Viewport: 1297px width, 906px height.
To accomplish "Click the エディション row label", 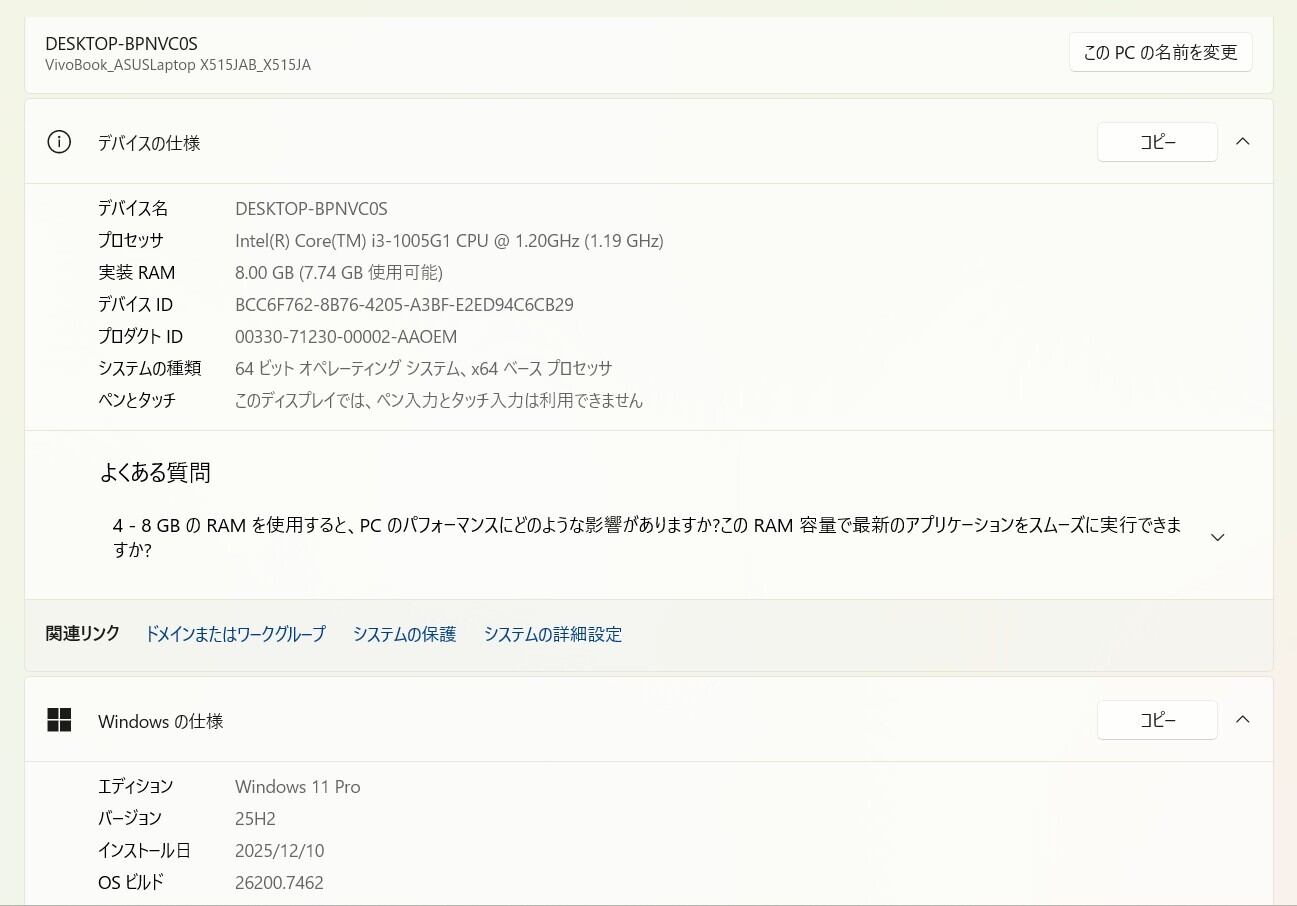I will pos(135,787).
